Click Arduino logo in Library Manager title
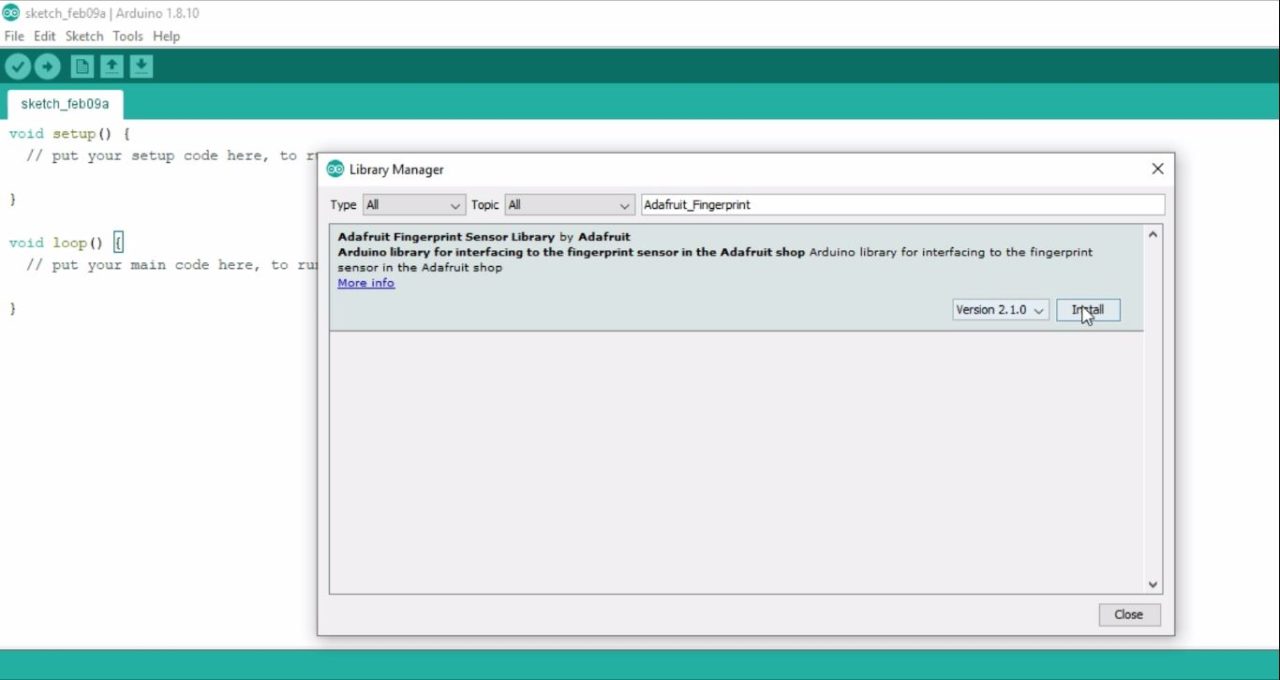This screenshot has height=680, width=1280. [335, 169]
